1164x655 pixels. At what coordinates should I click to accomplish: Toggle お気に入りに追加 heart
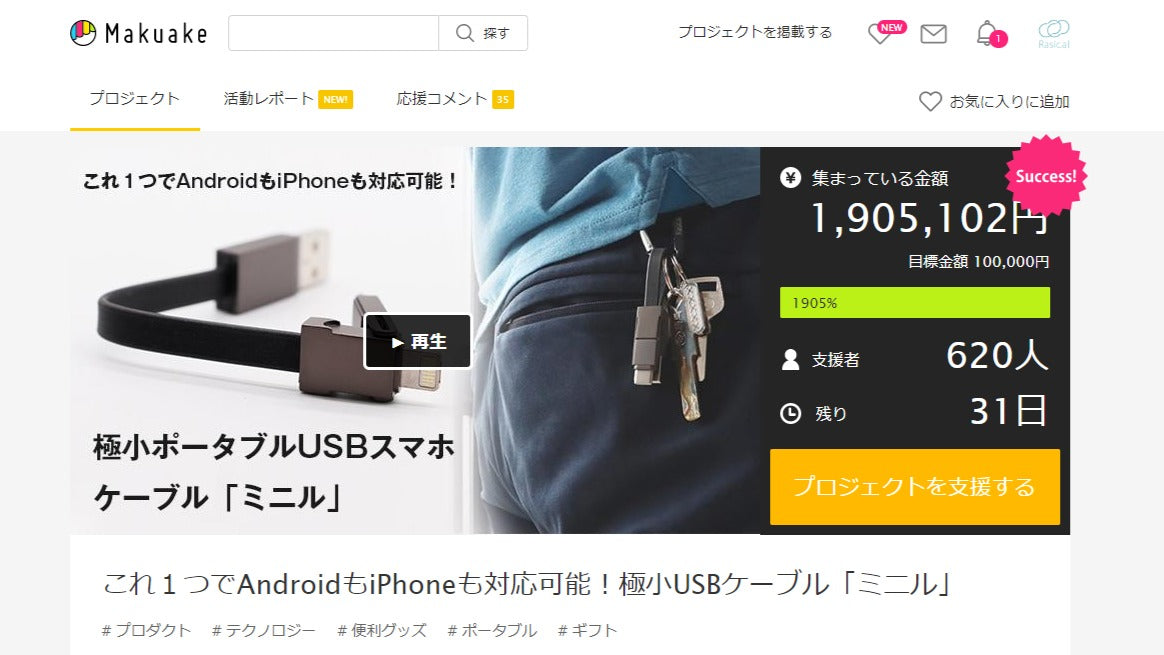point(994,102)
